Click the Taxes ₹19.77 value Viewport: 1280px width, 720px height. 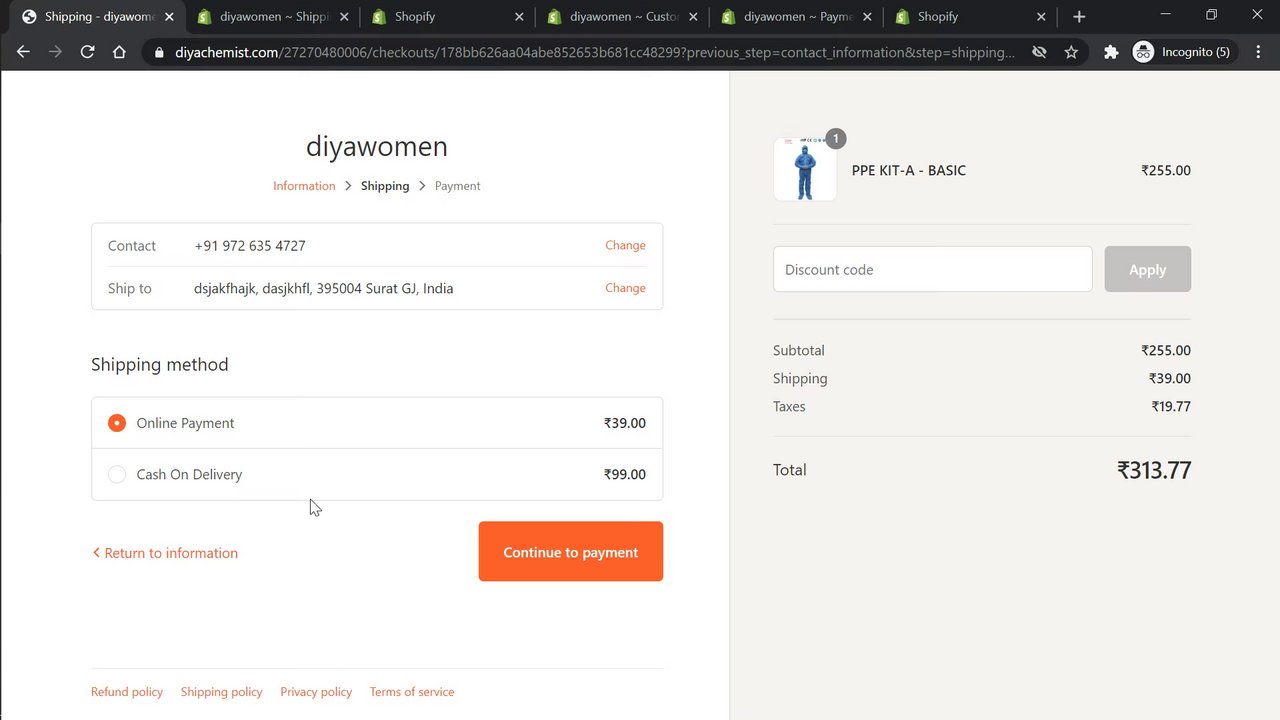[1171, 406]
